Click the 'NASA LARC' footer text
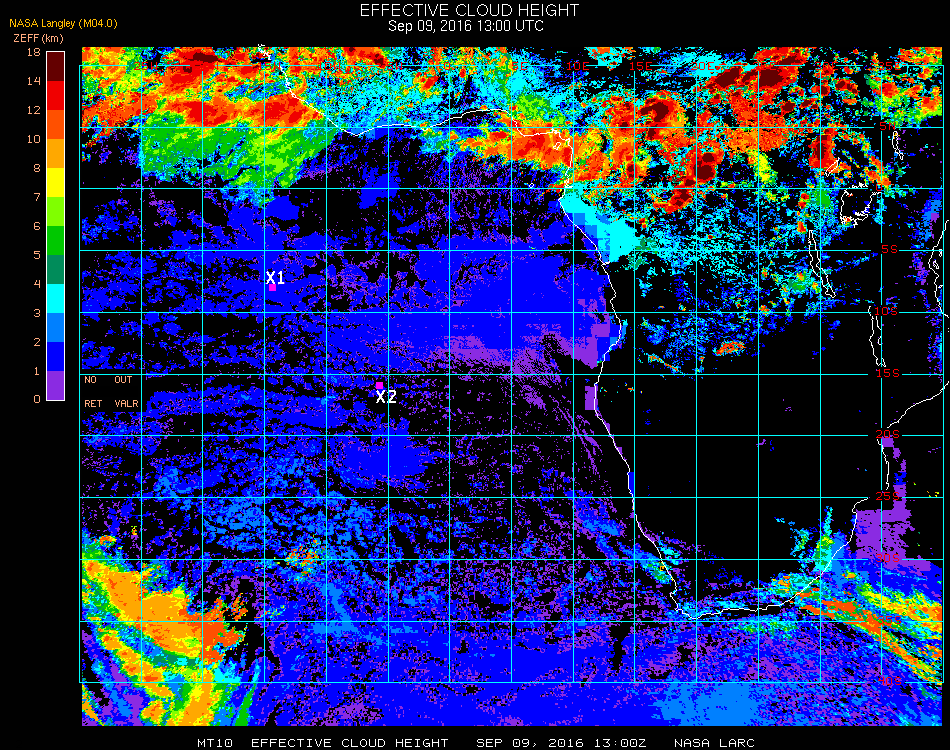This screenshot has height=750, width=950. coord(714,743)
